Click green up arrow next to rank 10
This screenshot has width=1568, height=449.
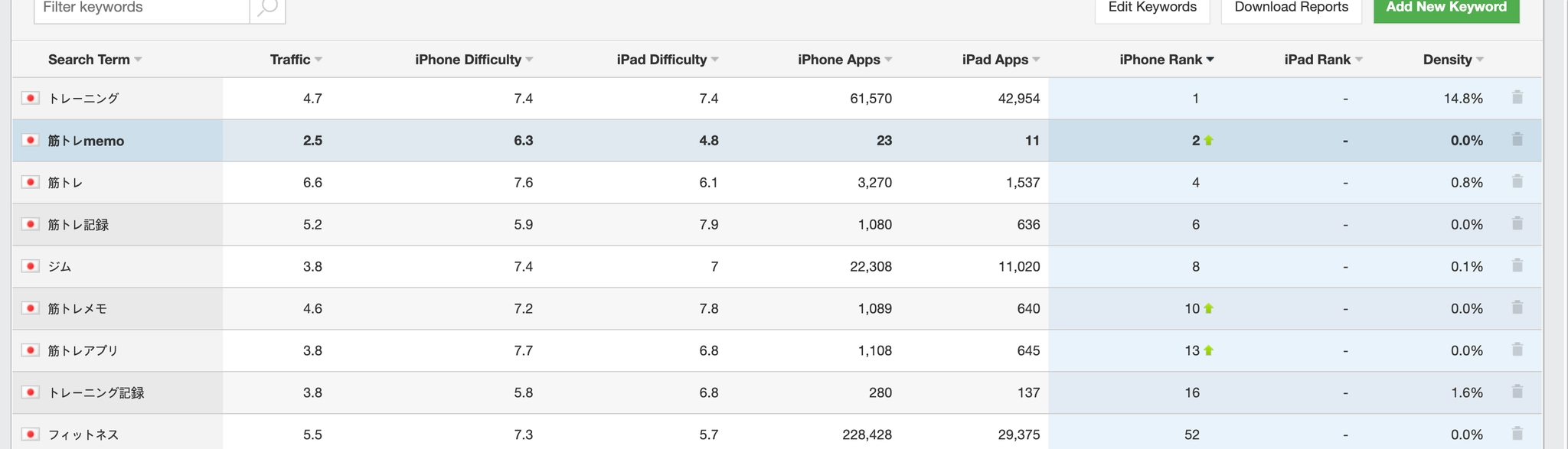tap(1209, 308)
